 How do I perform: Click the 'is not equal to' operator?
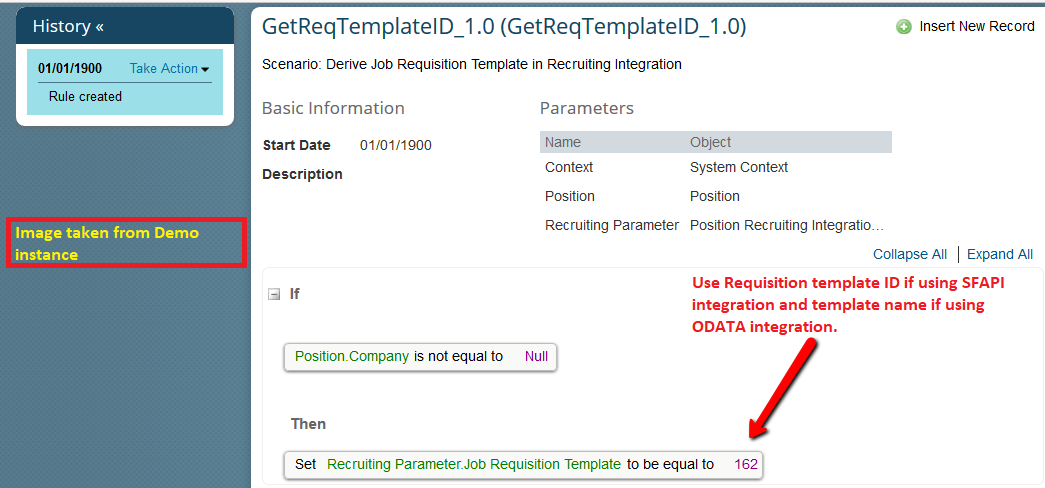459,356
